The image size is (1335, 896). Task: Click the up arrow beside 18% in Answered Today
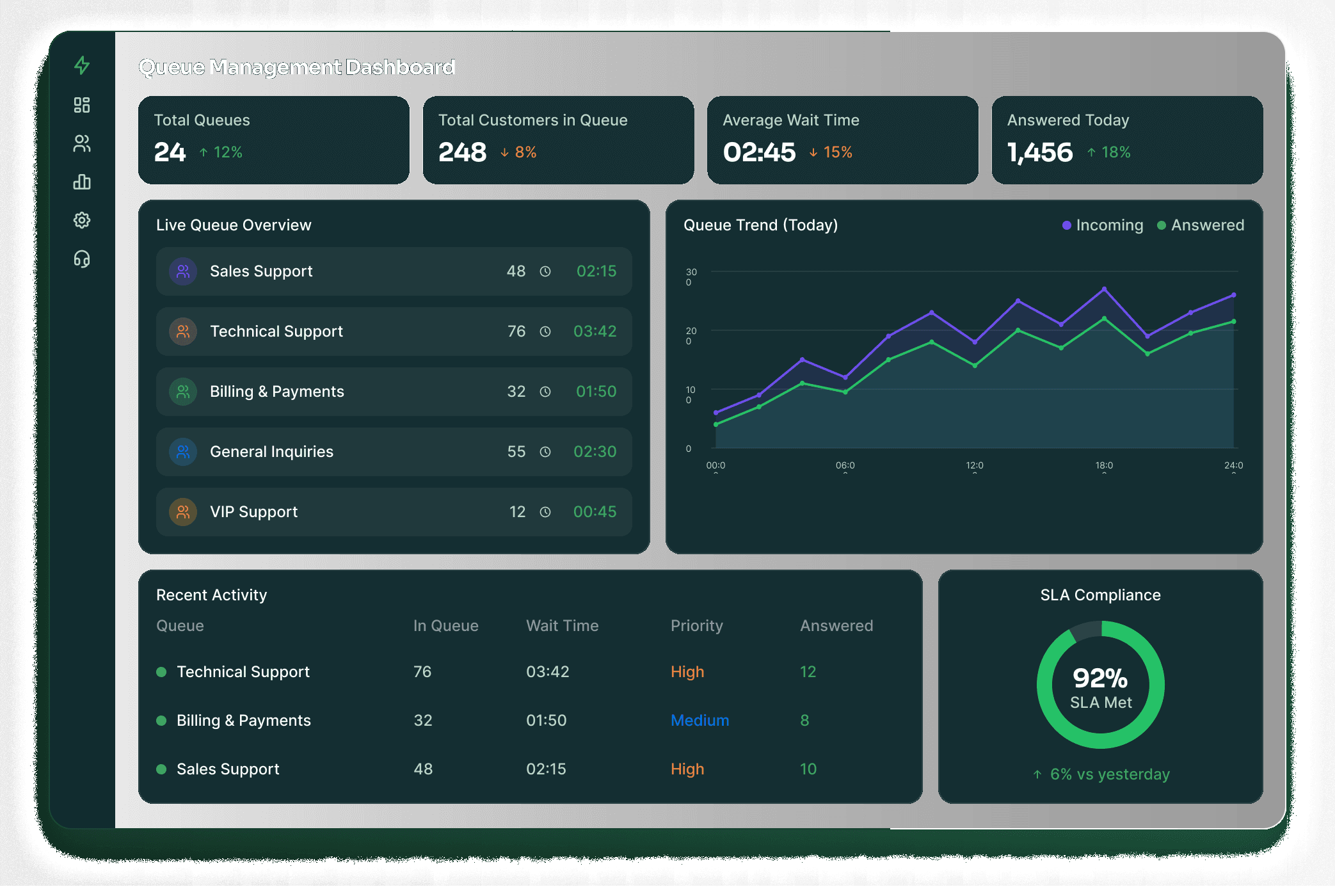(x=1092, y=152)
